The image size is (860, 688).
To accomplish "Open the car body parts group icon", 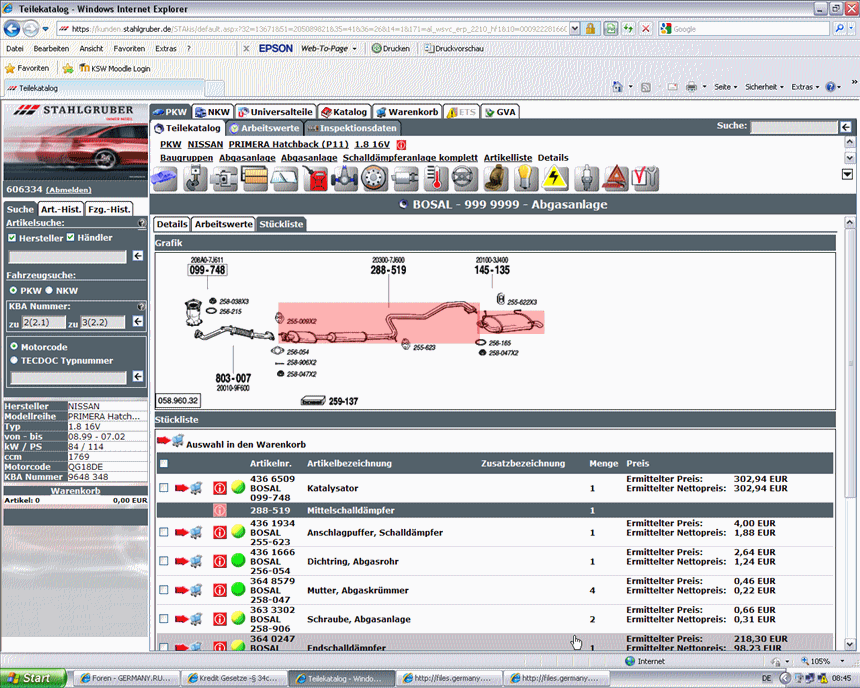I will pos(165,179).
